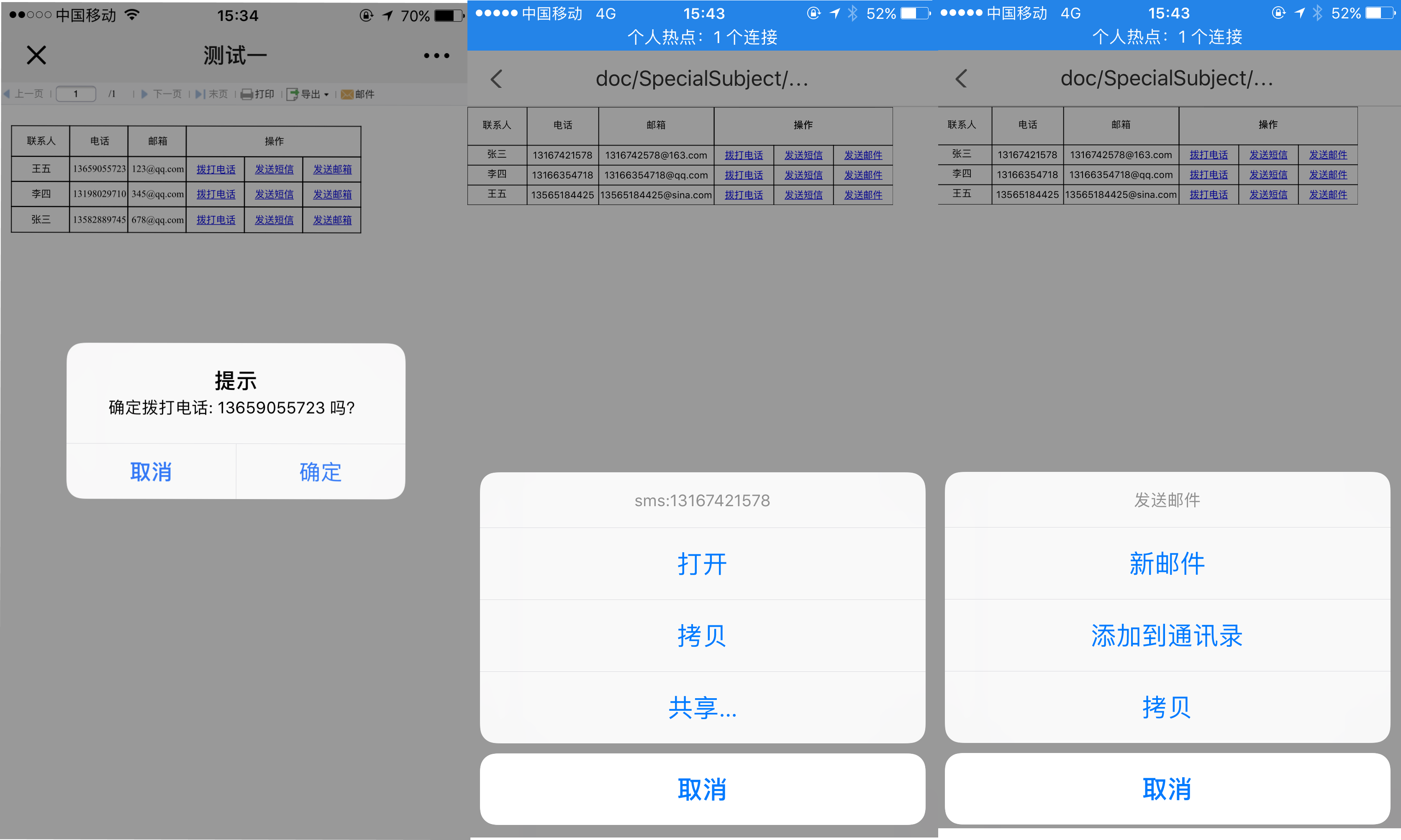Click the page number input field
The height and width of the screenshot is (840, 1401).
76,94
